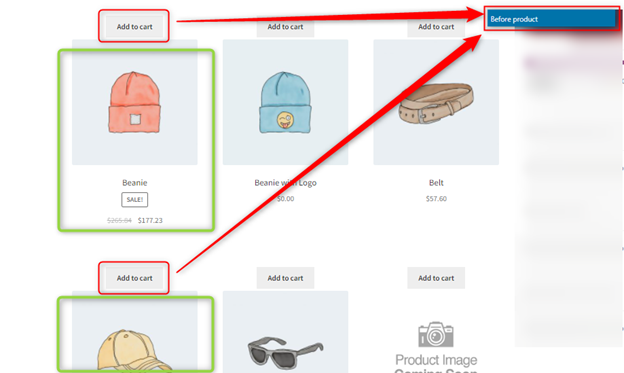Open the Sunglasses product image
The width and height of the screenshot is (624, 373).
coord(285,332)
